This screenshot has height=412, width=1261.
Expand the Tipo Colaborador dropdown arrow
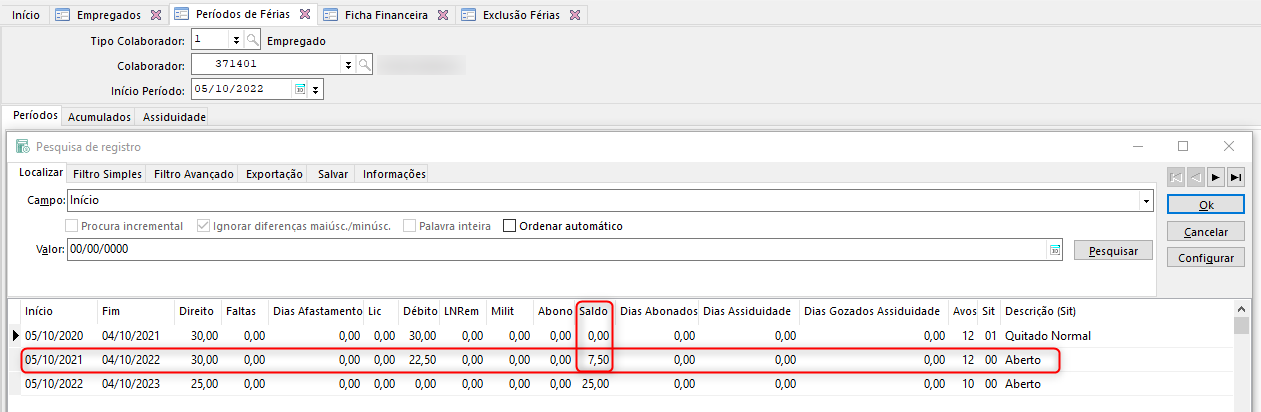(x=236, y=40)
